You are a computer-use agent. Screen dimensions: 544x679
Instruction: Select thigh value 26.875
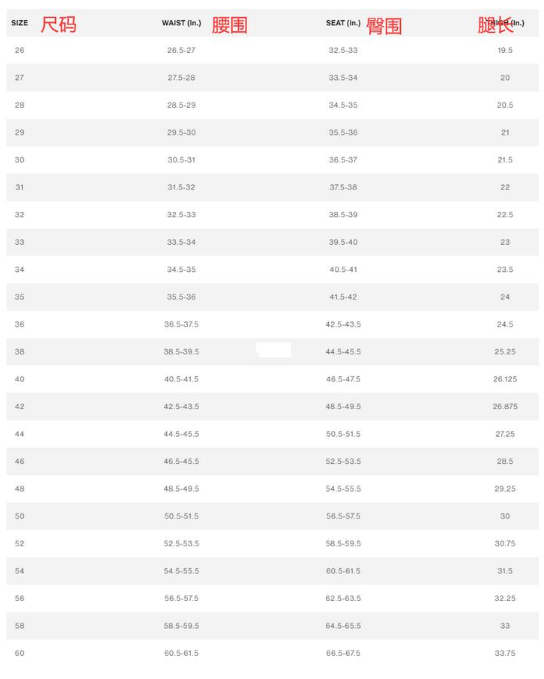[505, 407]
